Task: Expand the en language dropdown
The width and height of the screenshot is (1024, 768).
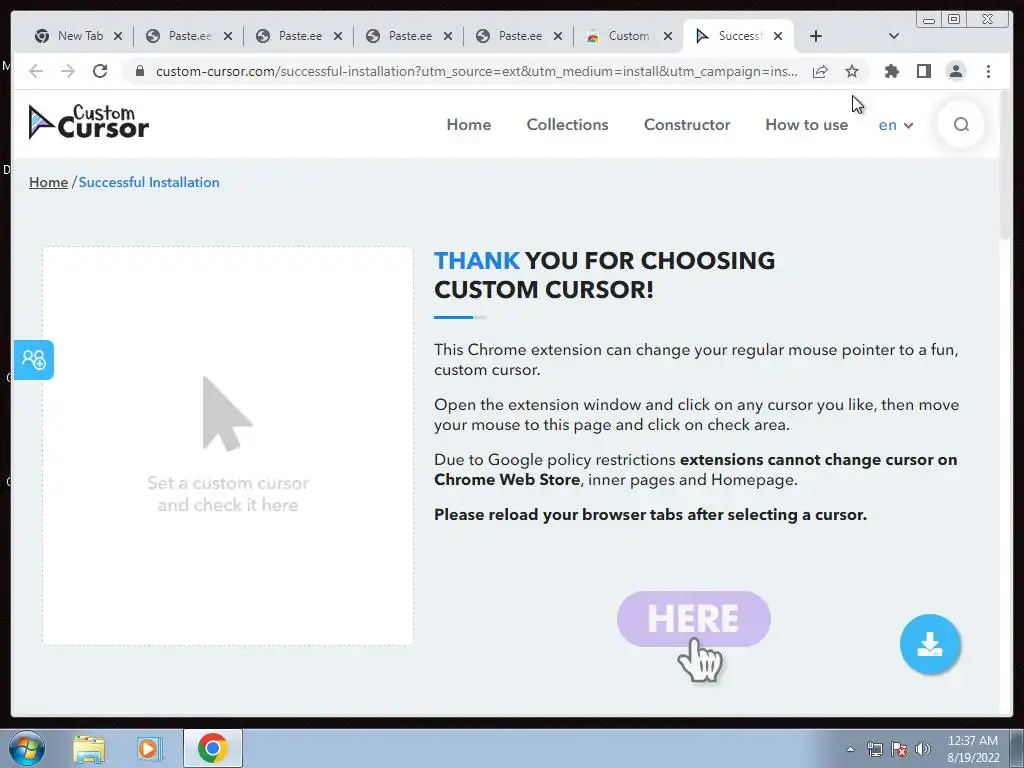Action: [x=895, y=125]
